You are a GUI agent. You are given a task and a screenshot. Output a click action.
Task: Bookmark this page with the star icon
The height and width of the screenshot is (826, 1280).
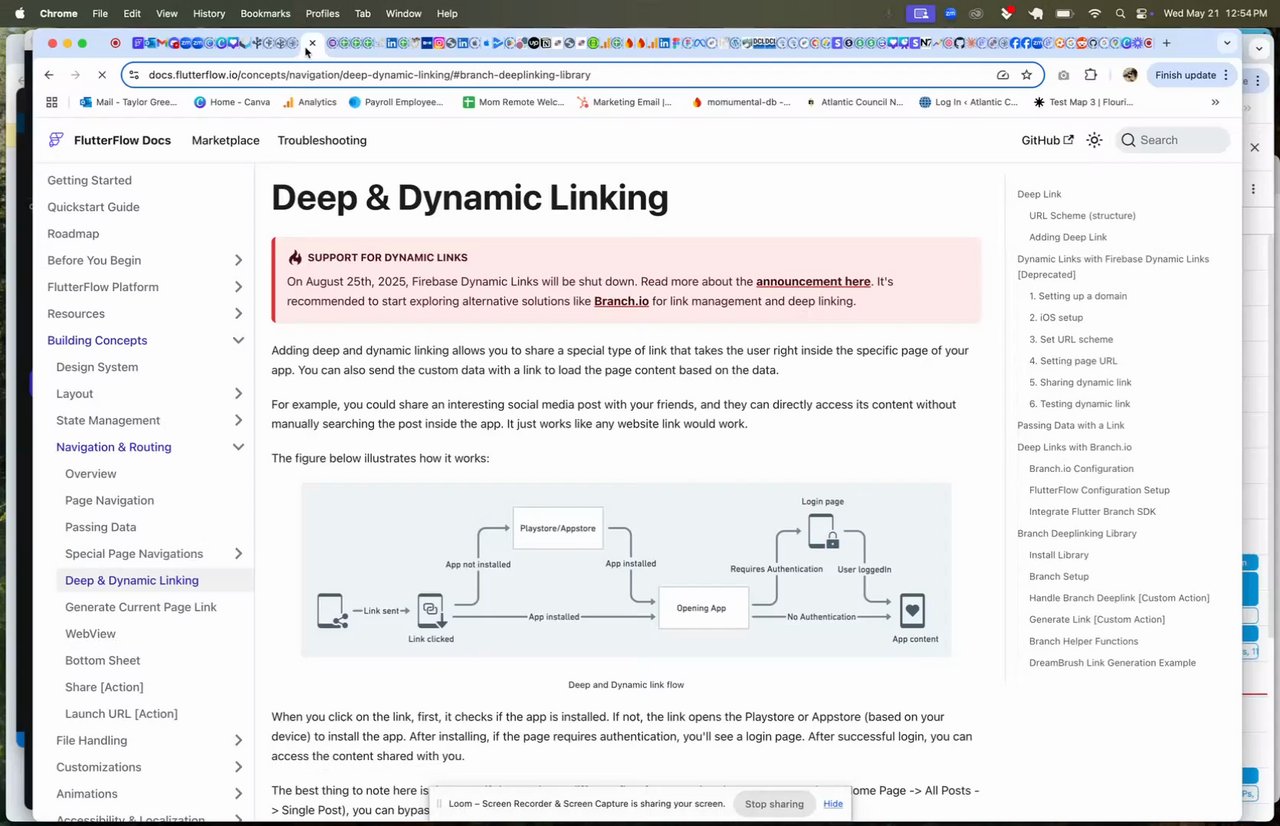1026,75
